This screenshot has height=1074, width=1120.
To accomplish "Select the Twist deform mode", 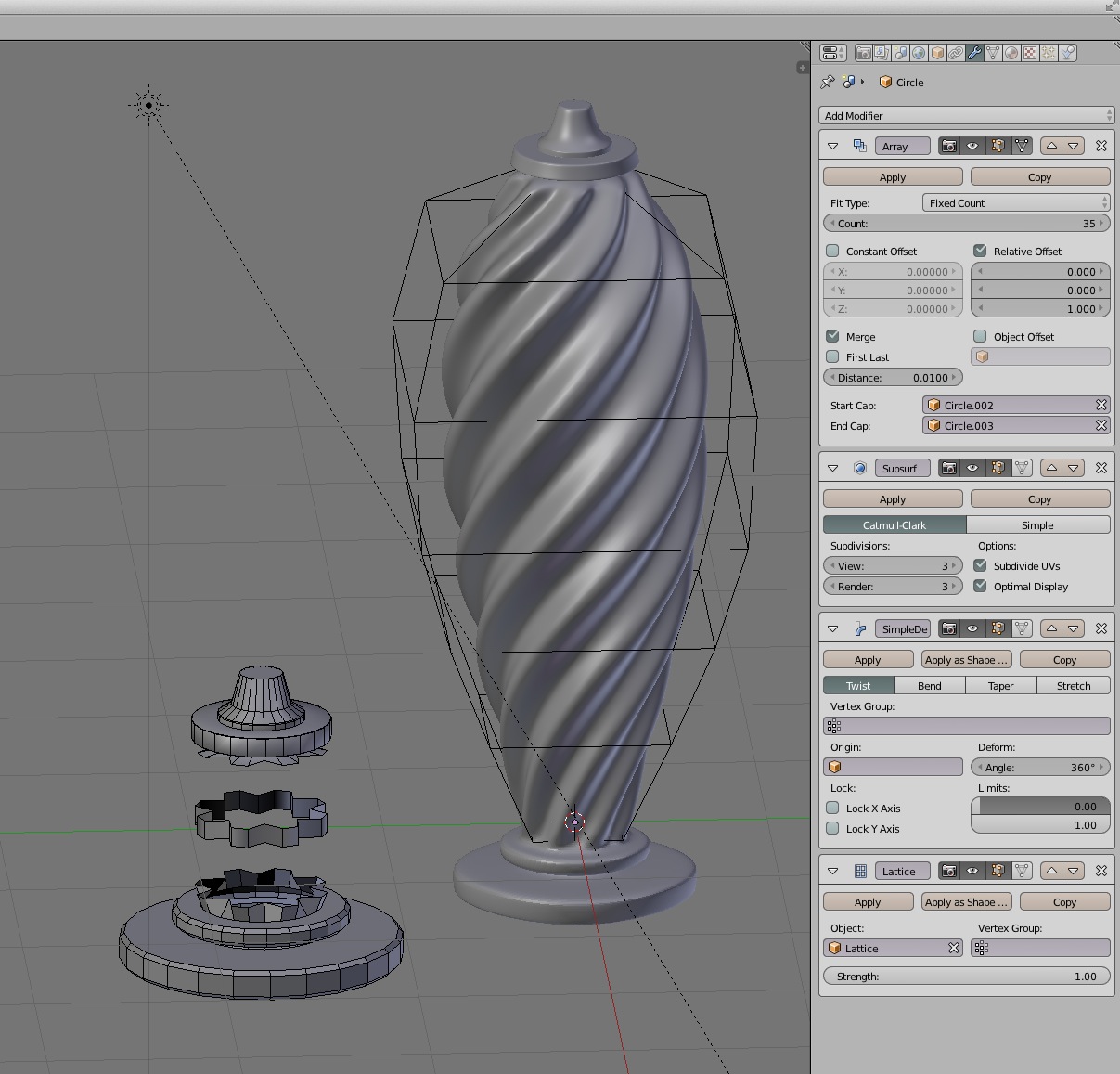I will 858,685.
